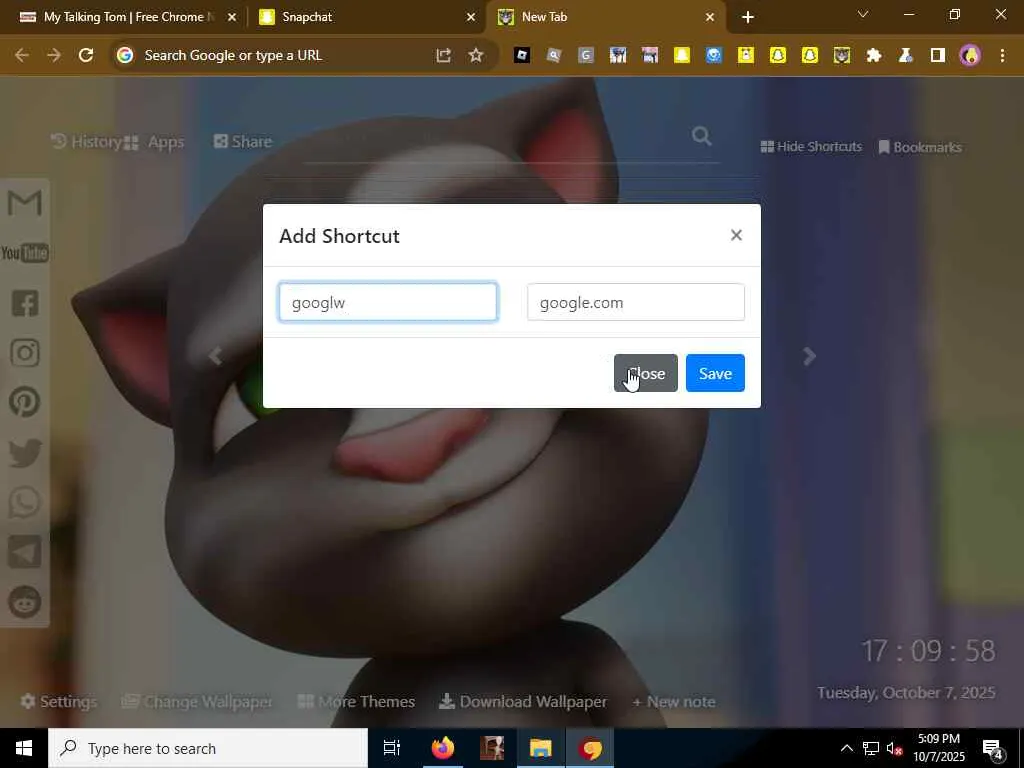Open the tab search dropdown chevron
The width and height of the screenshot is (1024, 768).
pos(863,14)
